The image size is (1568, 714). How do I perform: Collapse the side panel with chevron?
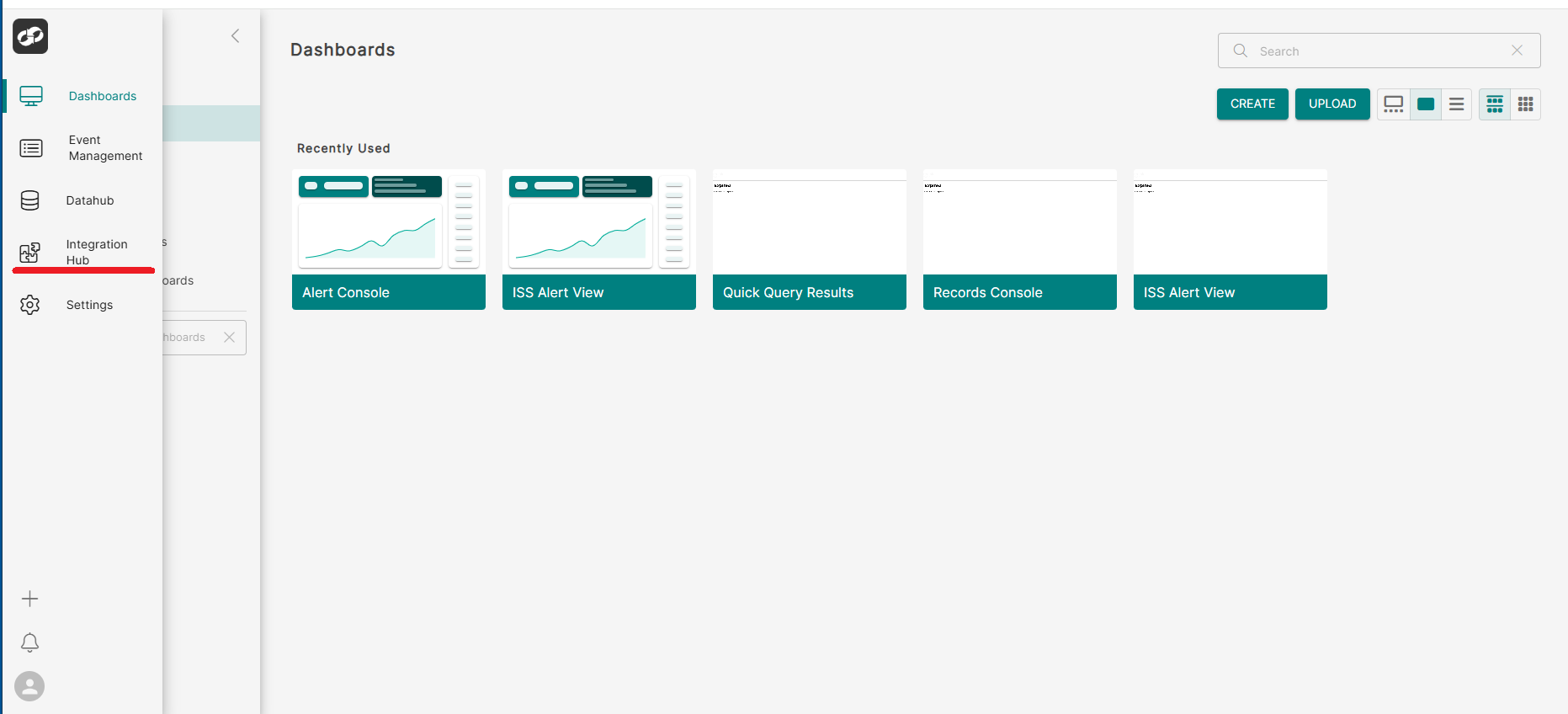pos(236,35)
